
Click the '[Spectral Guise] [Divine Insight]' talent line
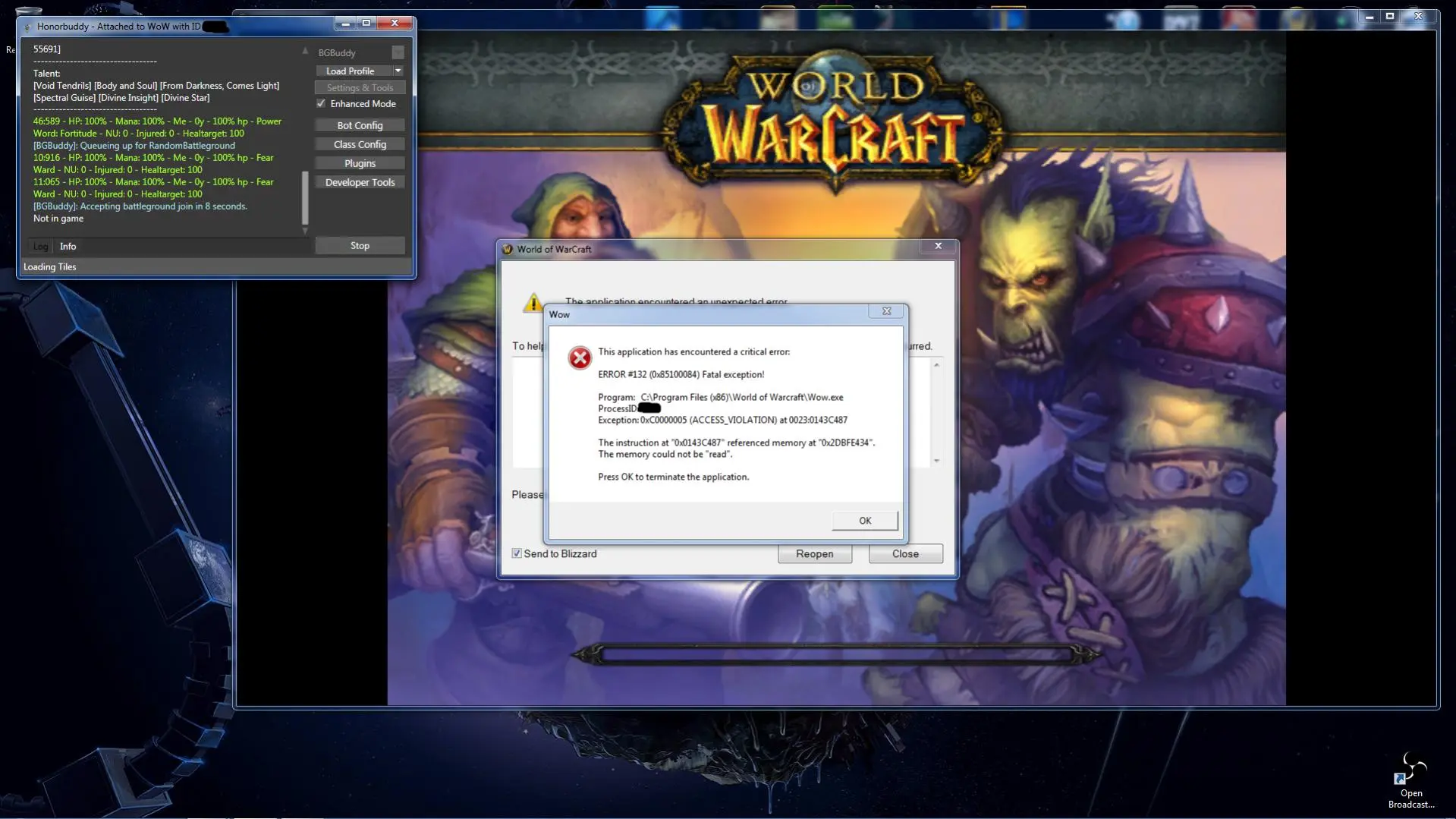tap(121, 97)
